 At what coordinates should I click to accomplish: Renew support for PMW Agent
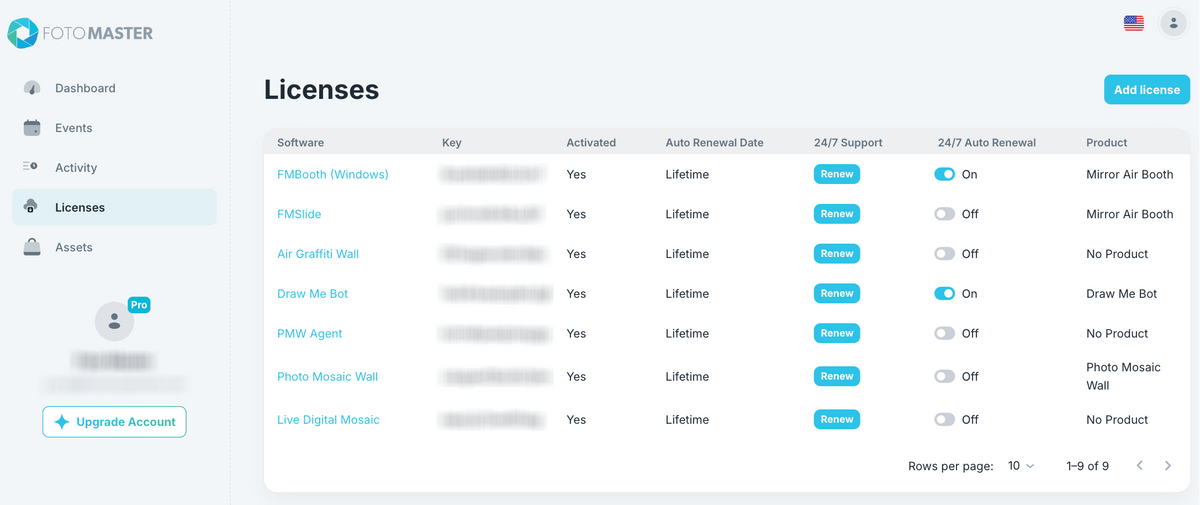pyautogui.click(x=837, y=334)
